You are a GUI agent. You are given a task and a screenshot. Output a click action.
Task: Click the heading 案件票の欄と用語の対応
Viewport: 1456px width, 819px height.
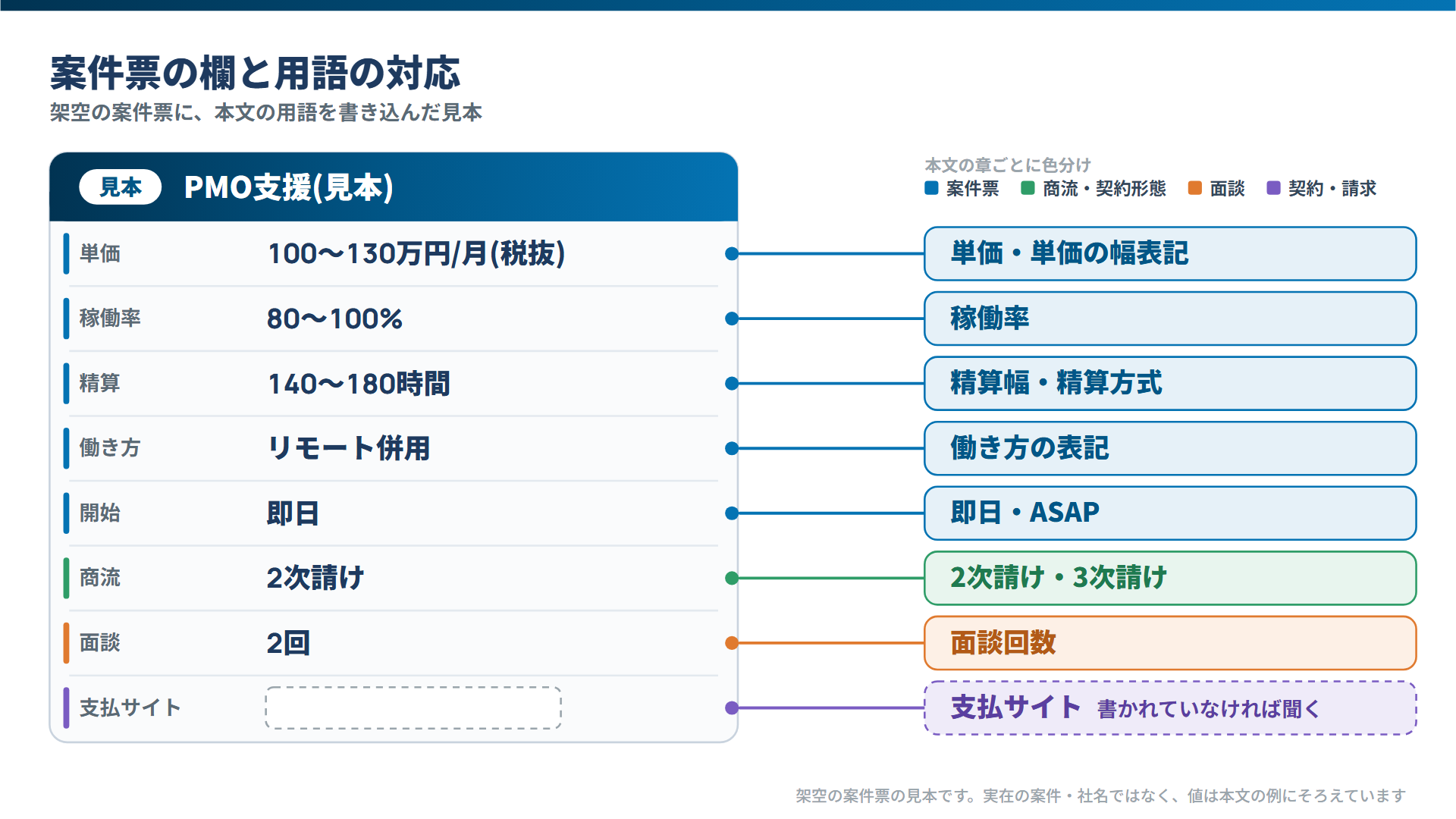pyautogui.click(x=256, y=74)
